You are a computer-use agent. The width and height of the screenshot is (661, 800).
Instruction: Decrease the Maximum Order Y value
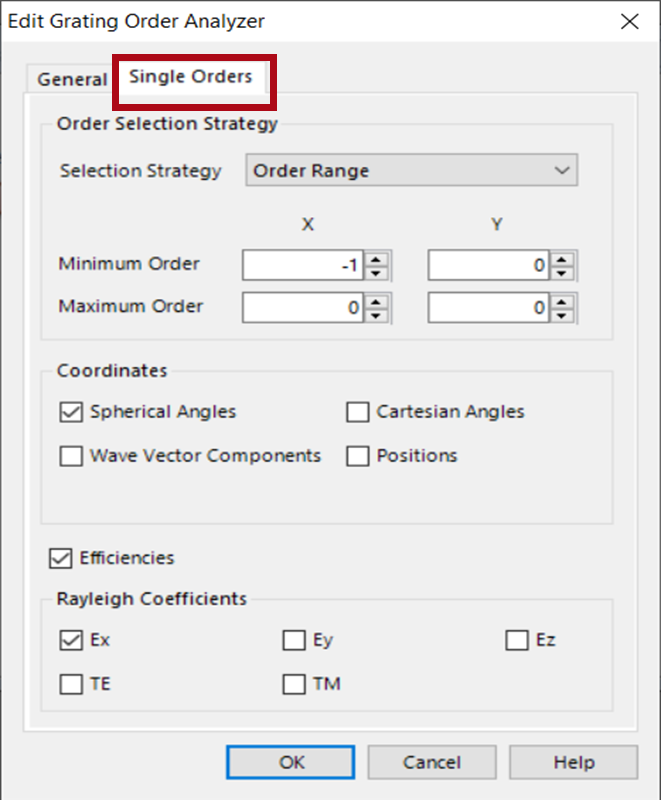click(562, 315)
